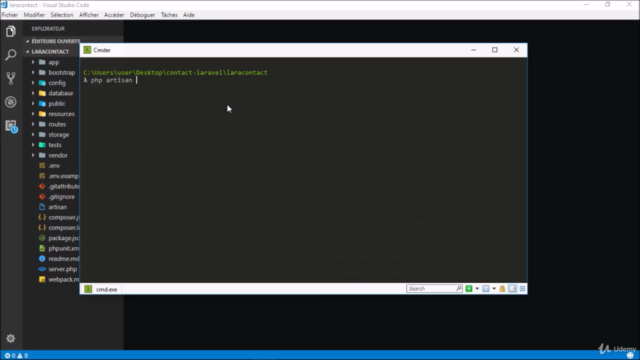Select the app folder in explorer

click(53, 62)
